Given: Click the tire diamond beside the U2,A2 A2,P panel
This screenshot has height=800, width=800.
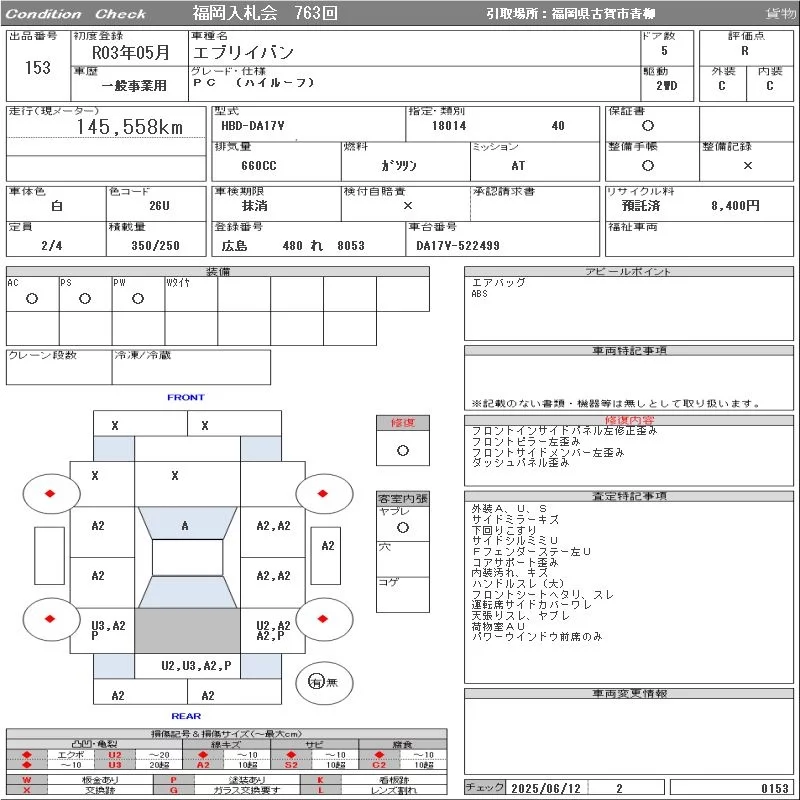Looking at the screenshot, I should point(322,619).
